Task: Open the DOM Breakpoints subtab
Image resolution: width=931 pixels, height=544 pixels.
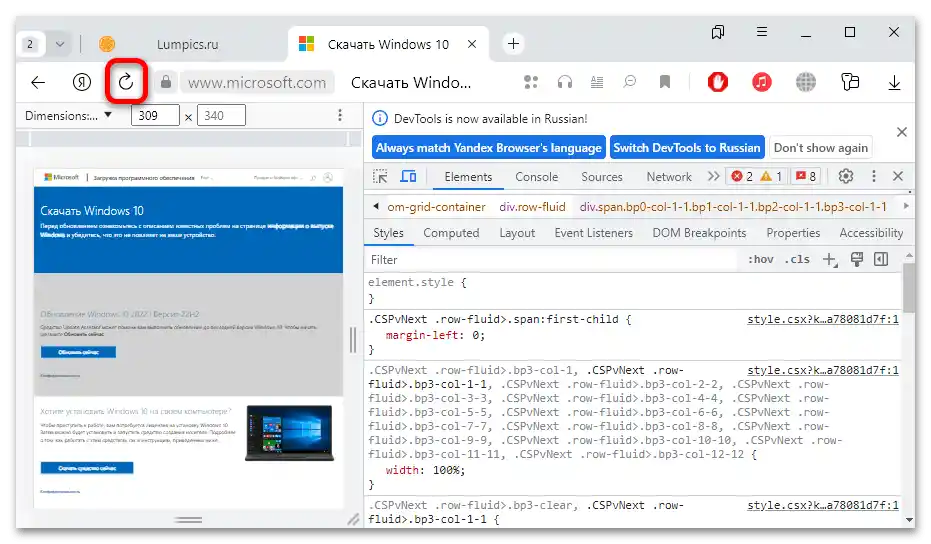Action: tap(699, 233)
